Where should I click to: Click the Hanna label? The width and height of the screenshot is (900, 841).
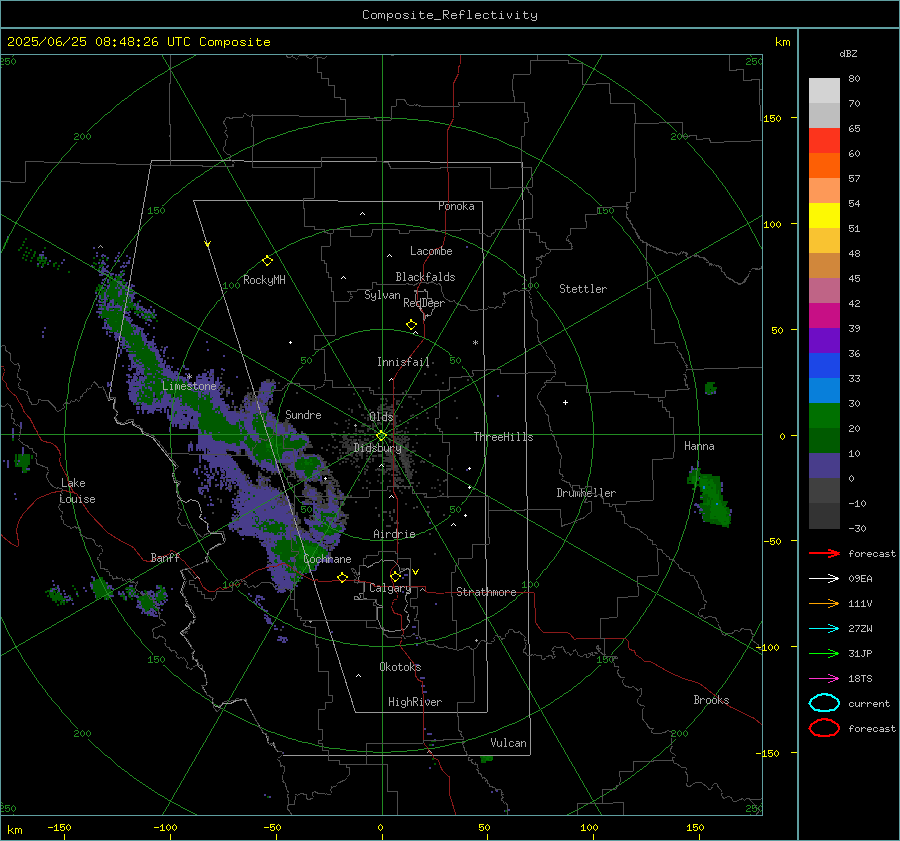(699, 446)
